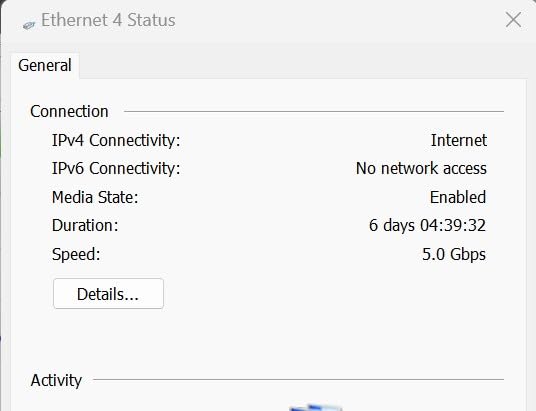The image size is (536, 411).
Task: Open the Details... button
Action: tap(108, 294)
